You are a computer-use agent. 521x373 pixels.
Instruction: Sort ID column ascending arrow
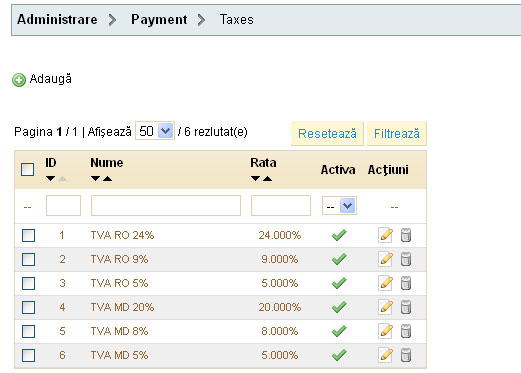[x=62, y=179]
